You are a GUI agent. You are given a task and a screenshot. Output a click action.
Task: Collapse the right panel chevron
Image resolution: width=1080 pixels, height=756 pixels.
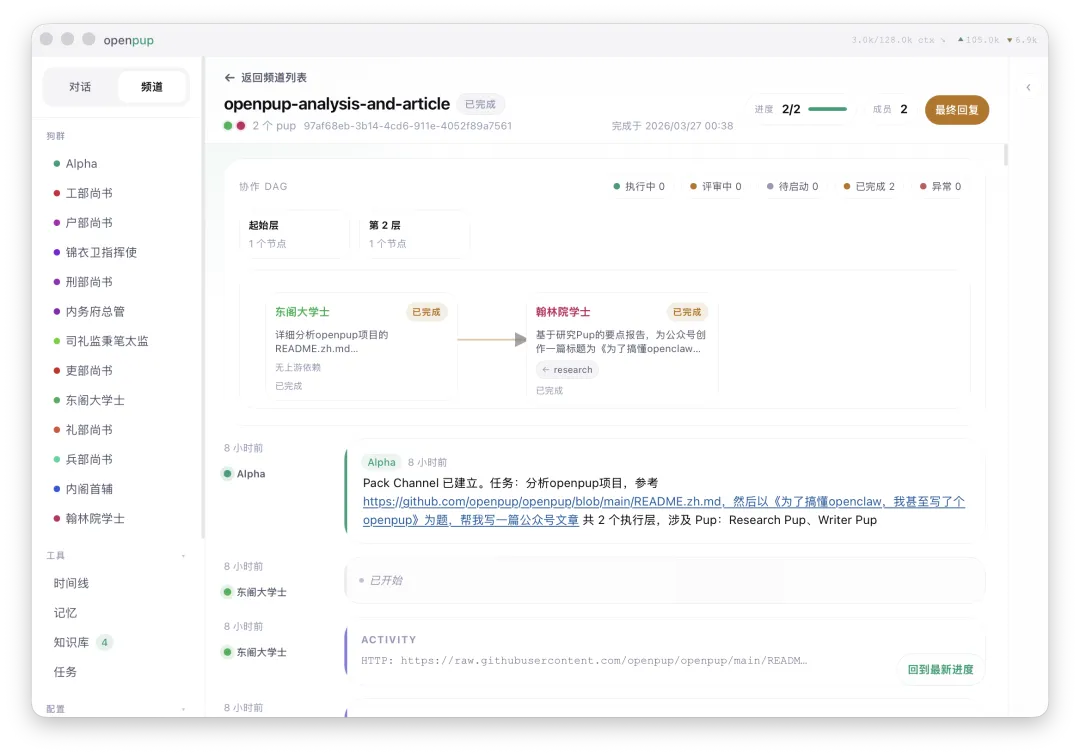coord(1028,87)
